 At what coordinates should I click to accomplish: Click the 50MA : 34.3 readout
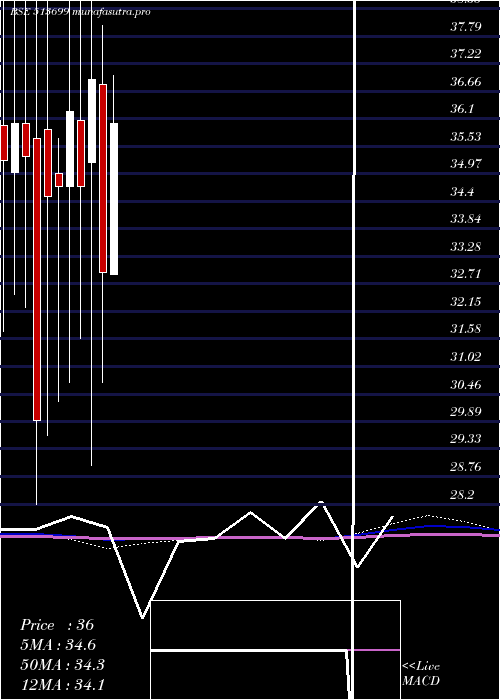pos(62,665)
